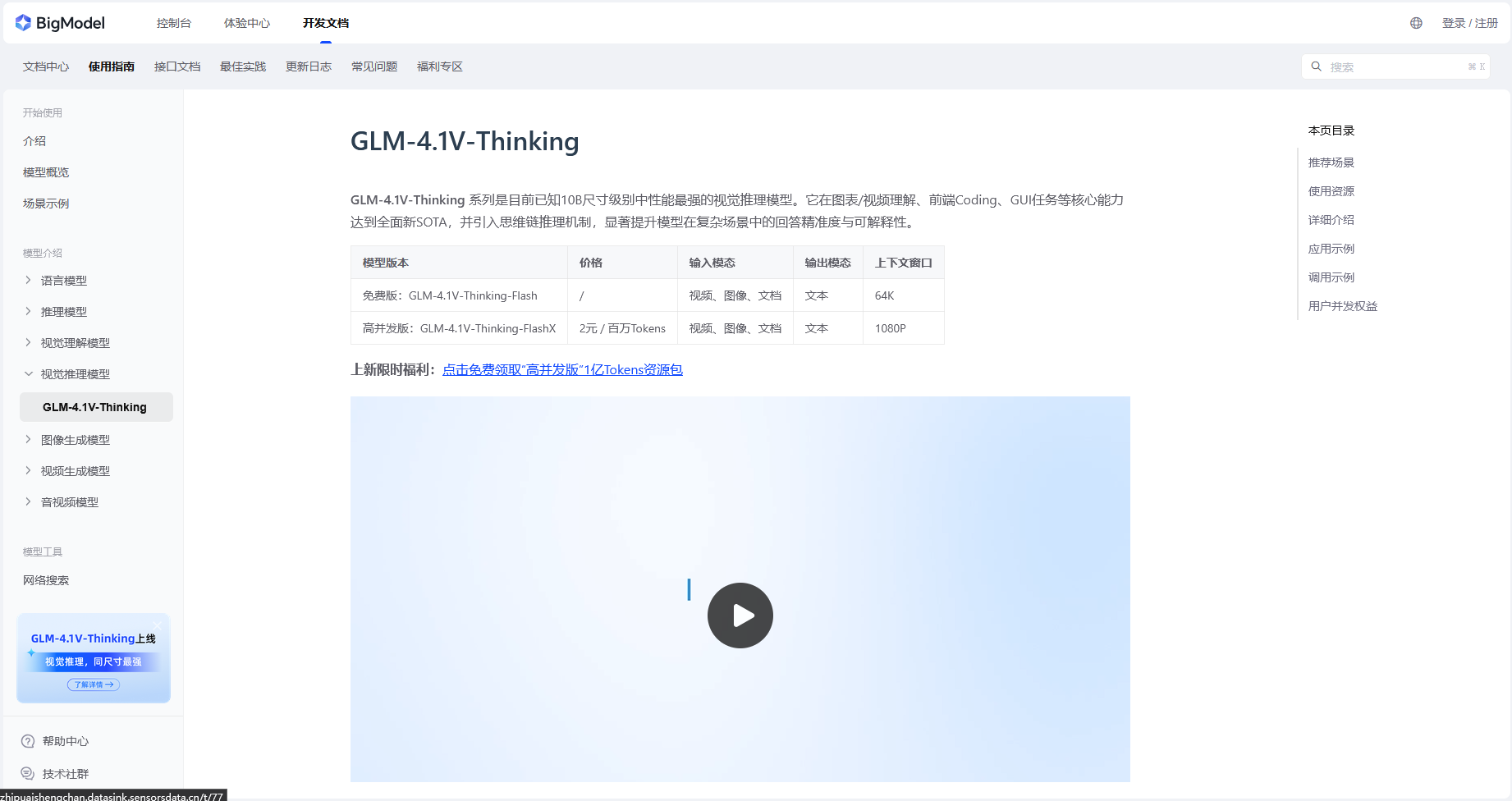Click 了解详情 button in promo banner
Screen dimensions: 1512x801
point(94,684)
